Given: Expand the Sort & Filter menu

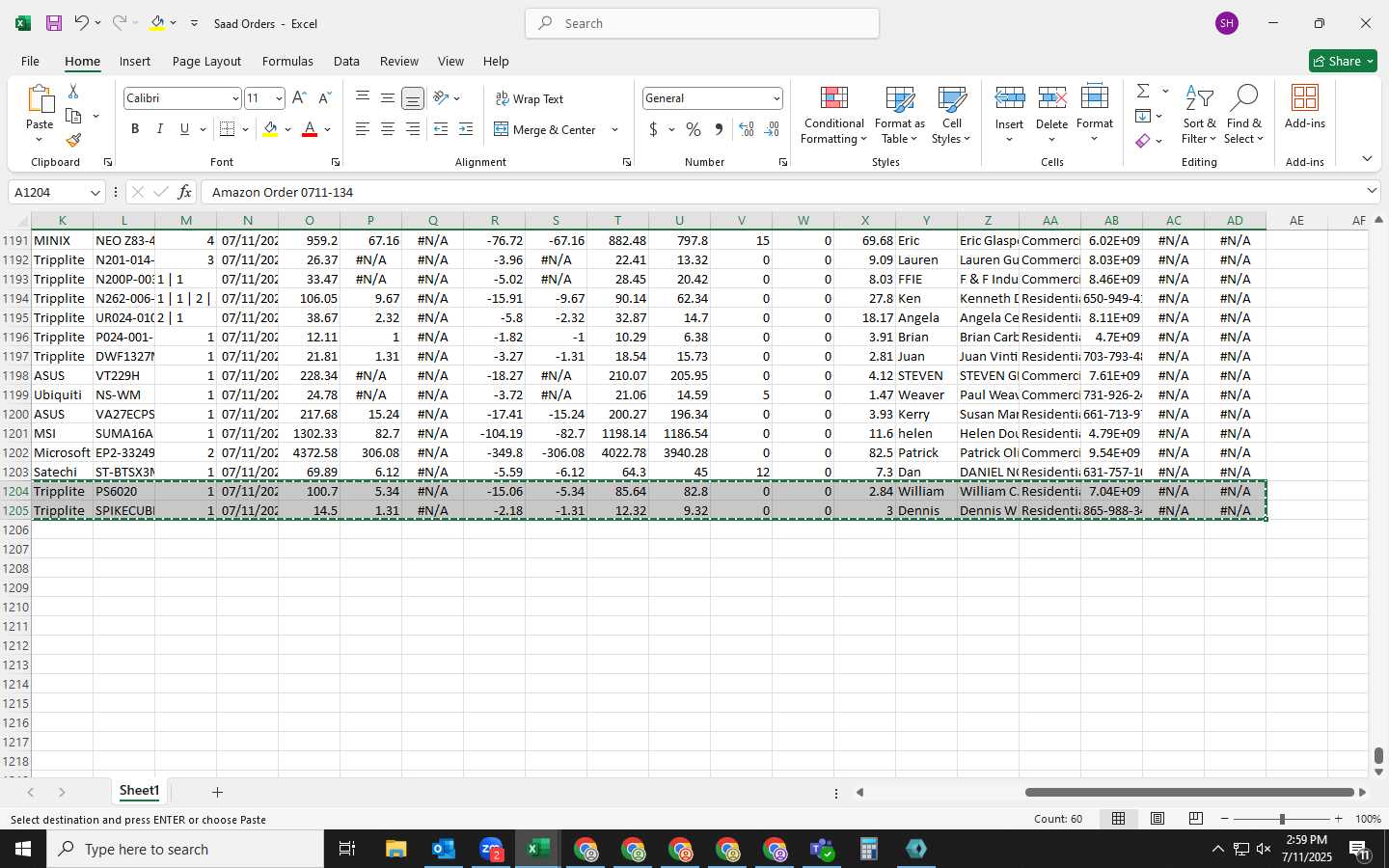Looking at the screenshot, I should 1200,115.
